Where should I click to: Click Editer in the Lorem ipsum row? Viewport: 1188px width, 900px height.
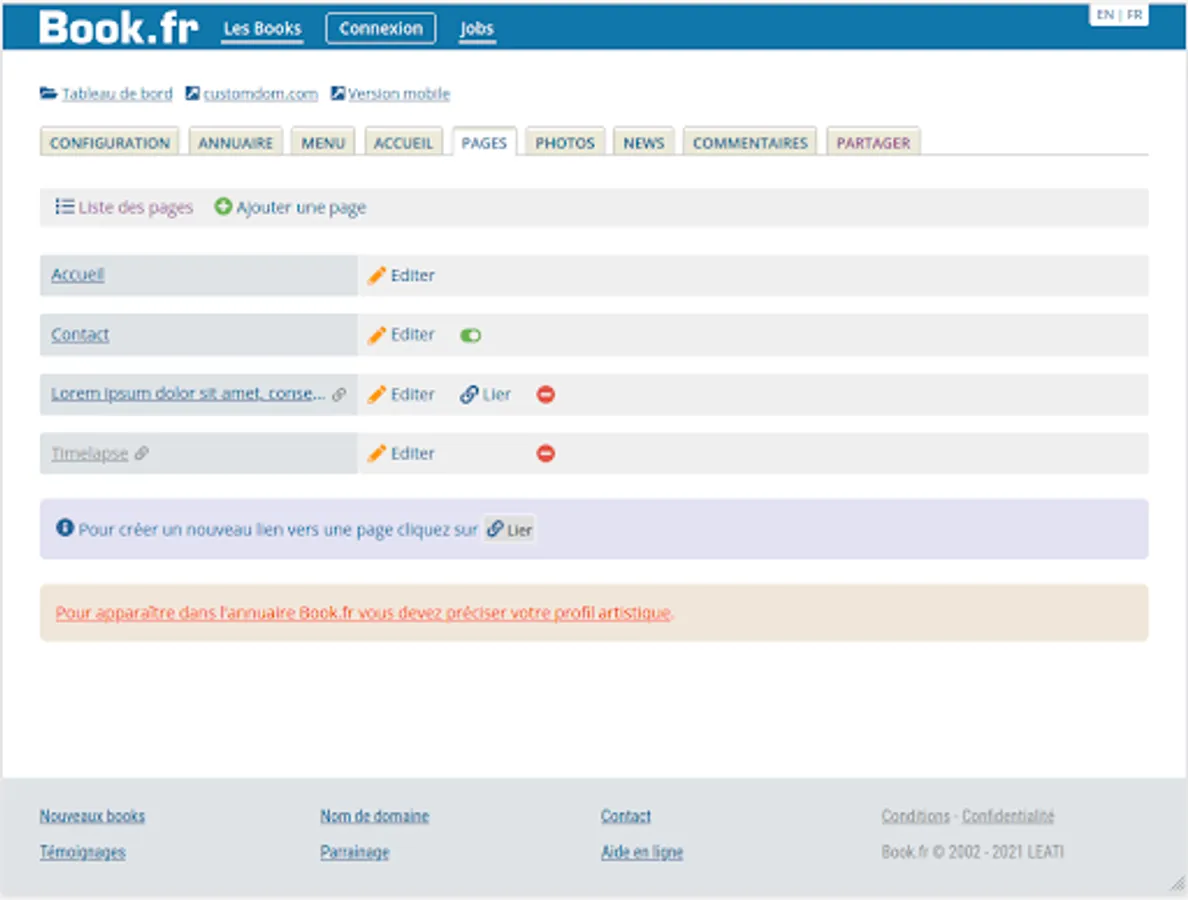point(412,394)
